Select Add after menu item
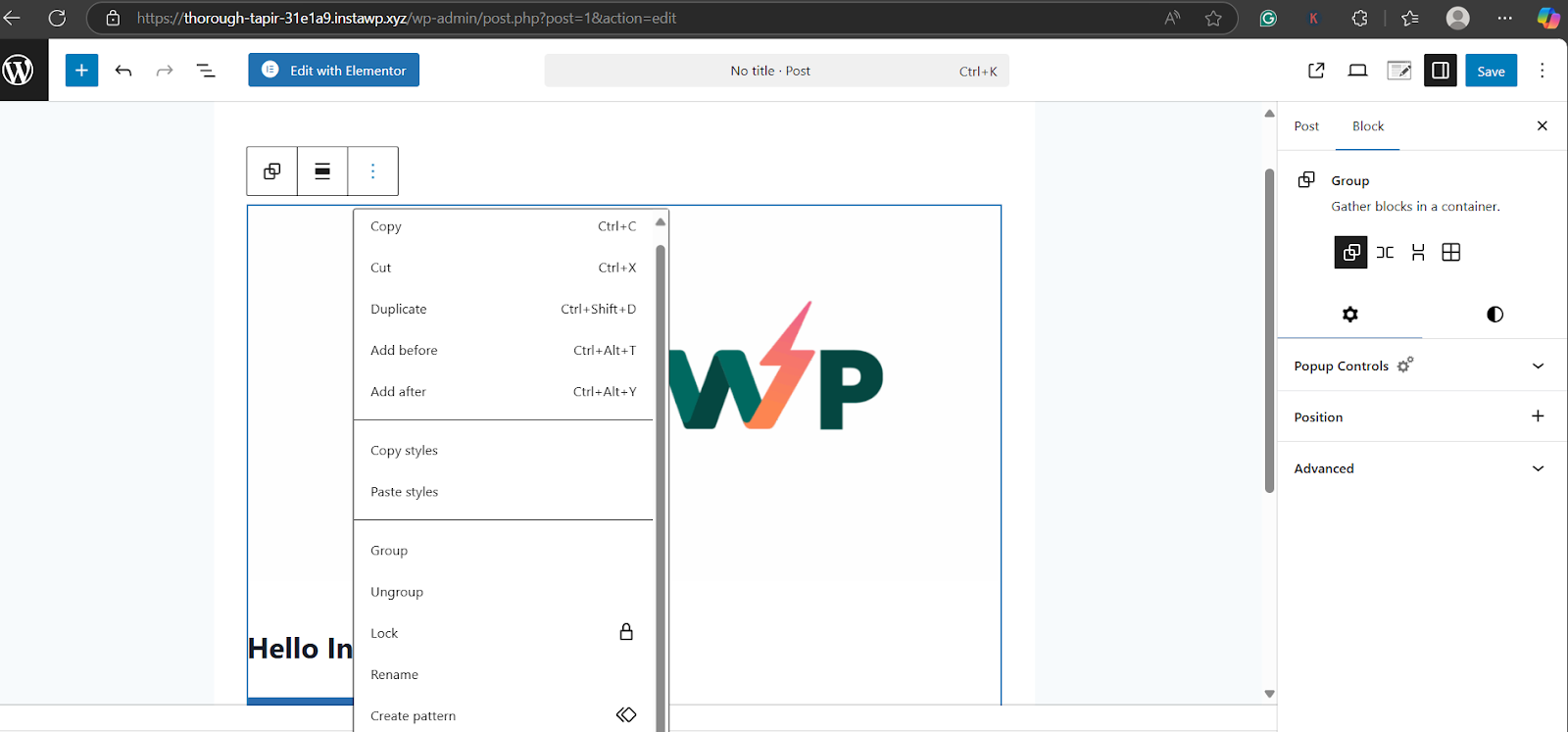 504,391
